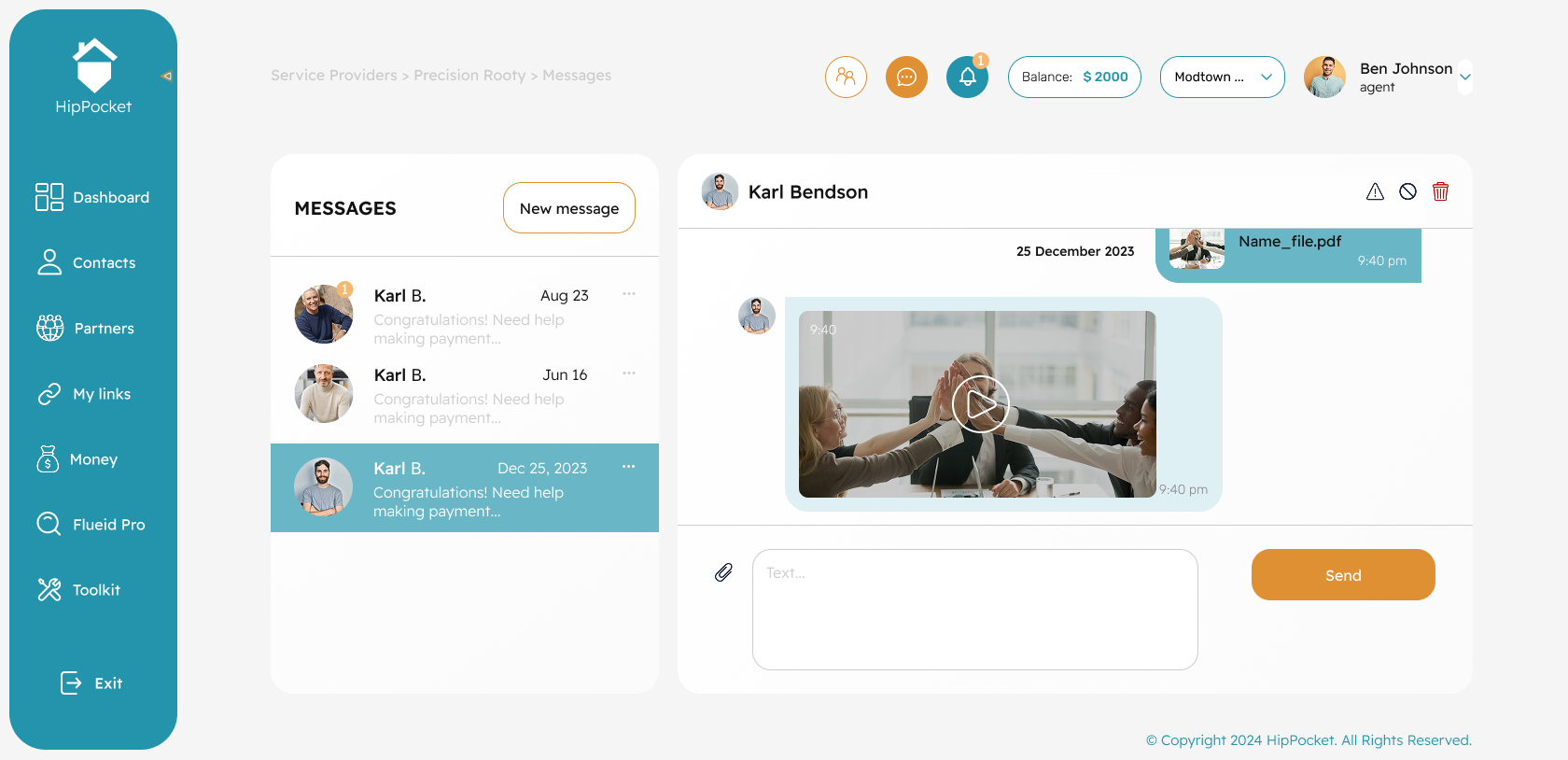Open the Money section
This screenshot has width=1568, height=760.
tap(77, 459)
